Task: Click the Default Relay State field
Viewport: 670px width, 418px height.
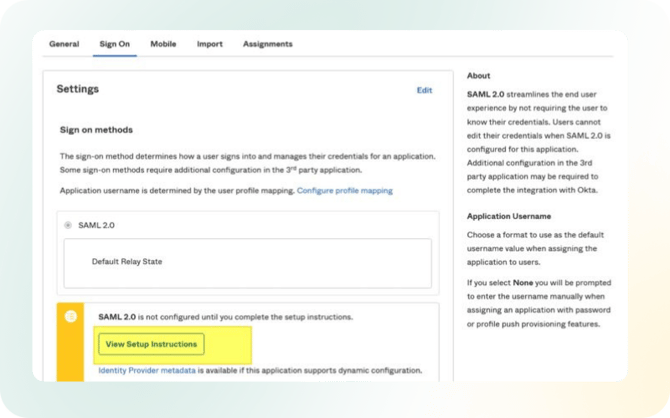Action: (x=248, y=263)
